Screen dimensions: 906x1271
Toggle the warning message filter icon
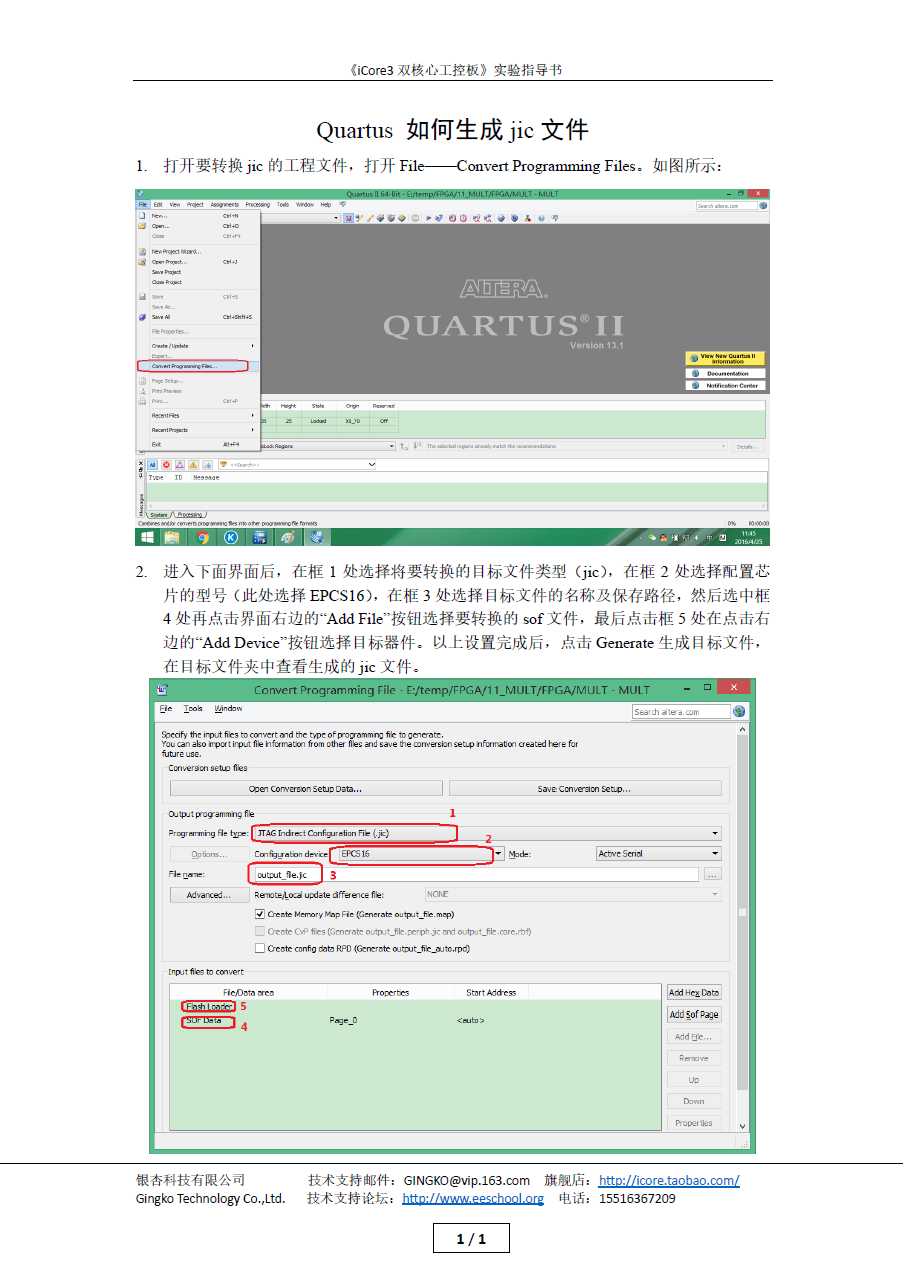(x=193, y=465)
